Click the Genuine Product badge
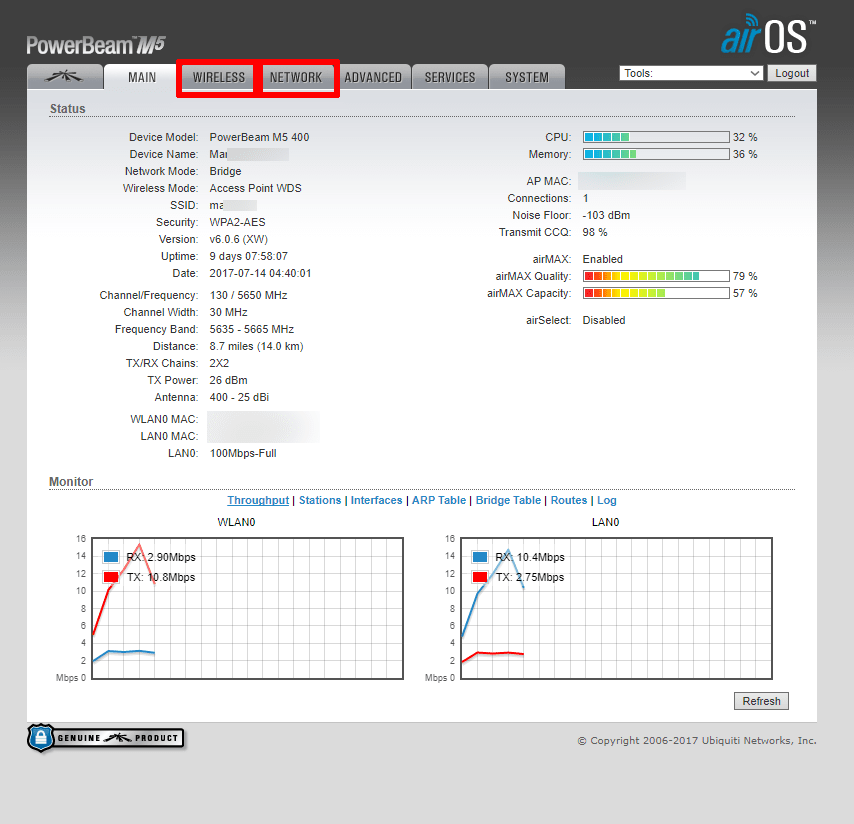This screenshot has height=824, width=854. [x=106, y=738]
